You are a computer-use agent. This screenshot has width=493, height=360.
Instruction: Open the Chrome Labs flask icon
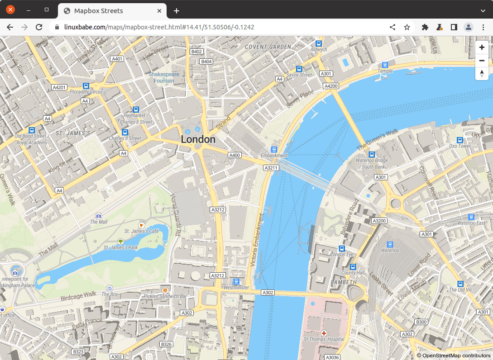click(439, 27)
